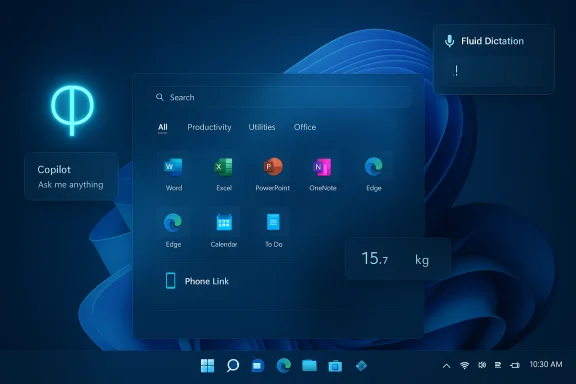
Task: Select the All tab
Action: (163, 127)
